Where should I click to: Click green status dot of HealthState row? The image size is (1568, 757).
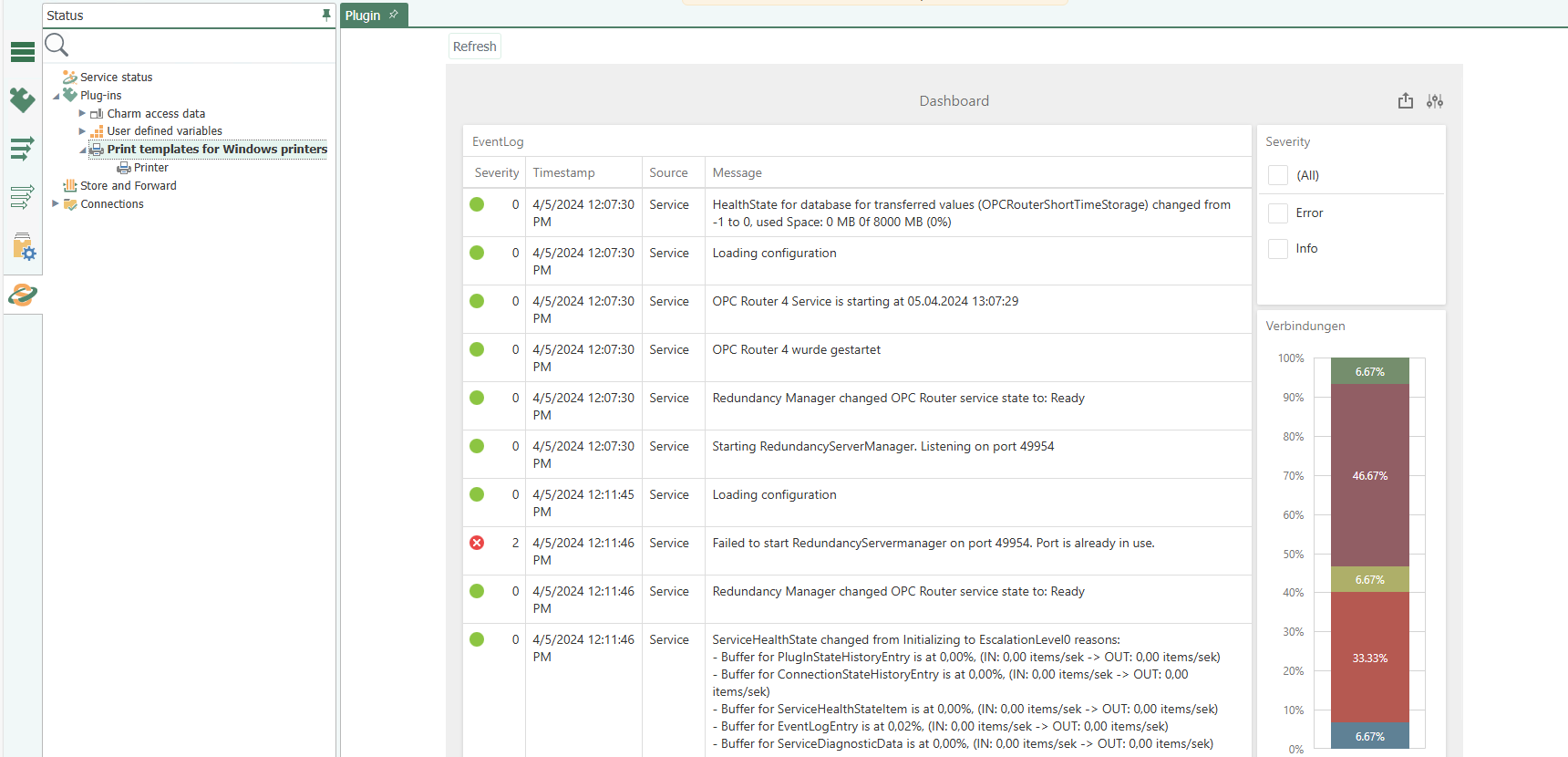click(477, 204)
